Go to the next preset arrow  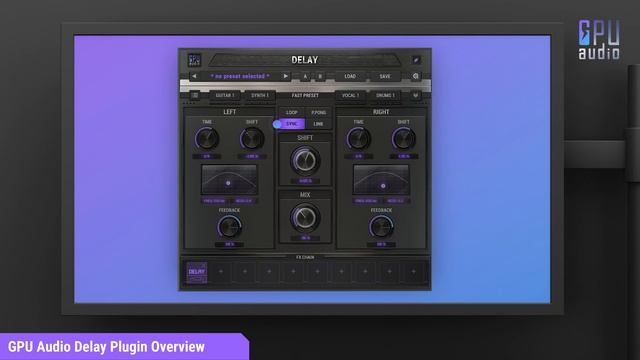[285, 76]
